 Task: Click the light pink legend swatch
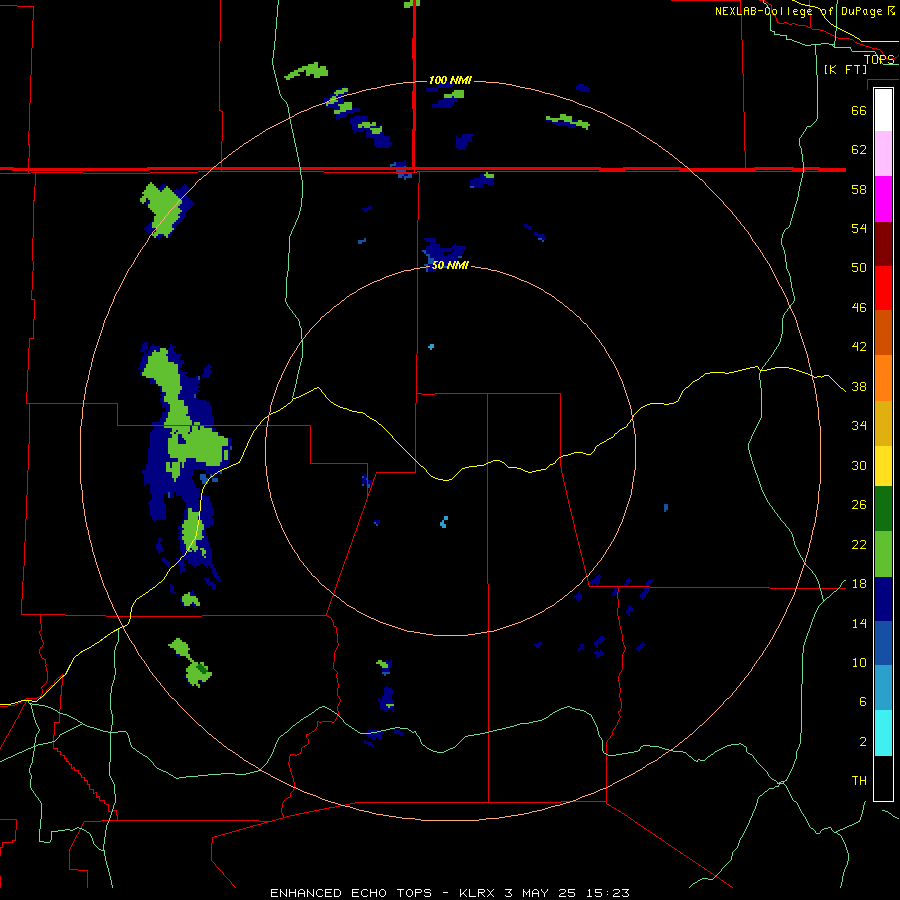[x=883, y=154]
